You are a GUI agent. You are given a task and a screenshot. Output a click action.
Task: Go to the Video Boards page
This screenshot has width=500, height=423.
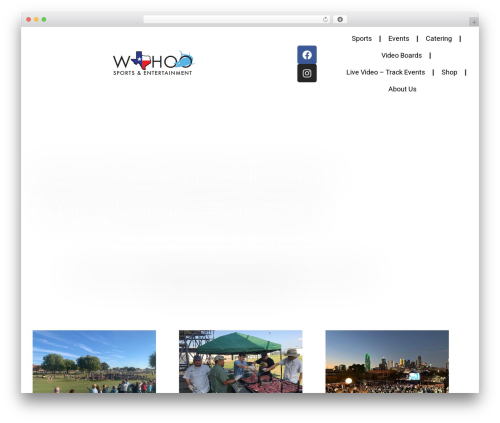tap(401, 55)
